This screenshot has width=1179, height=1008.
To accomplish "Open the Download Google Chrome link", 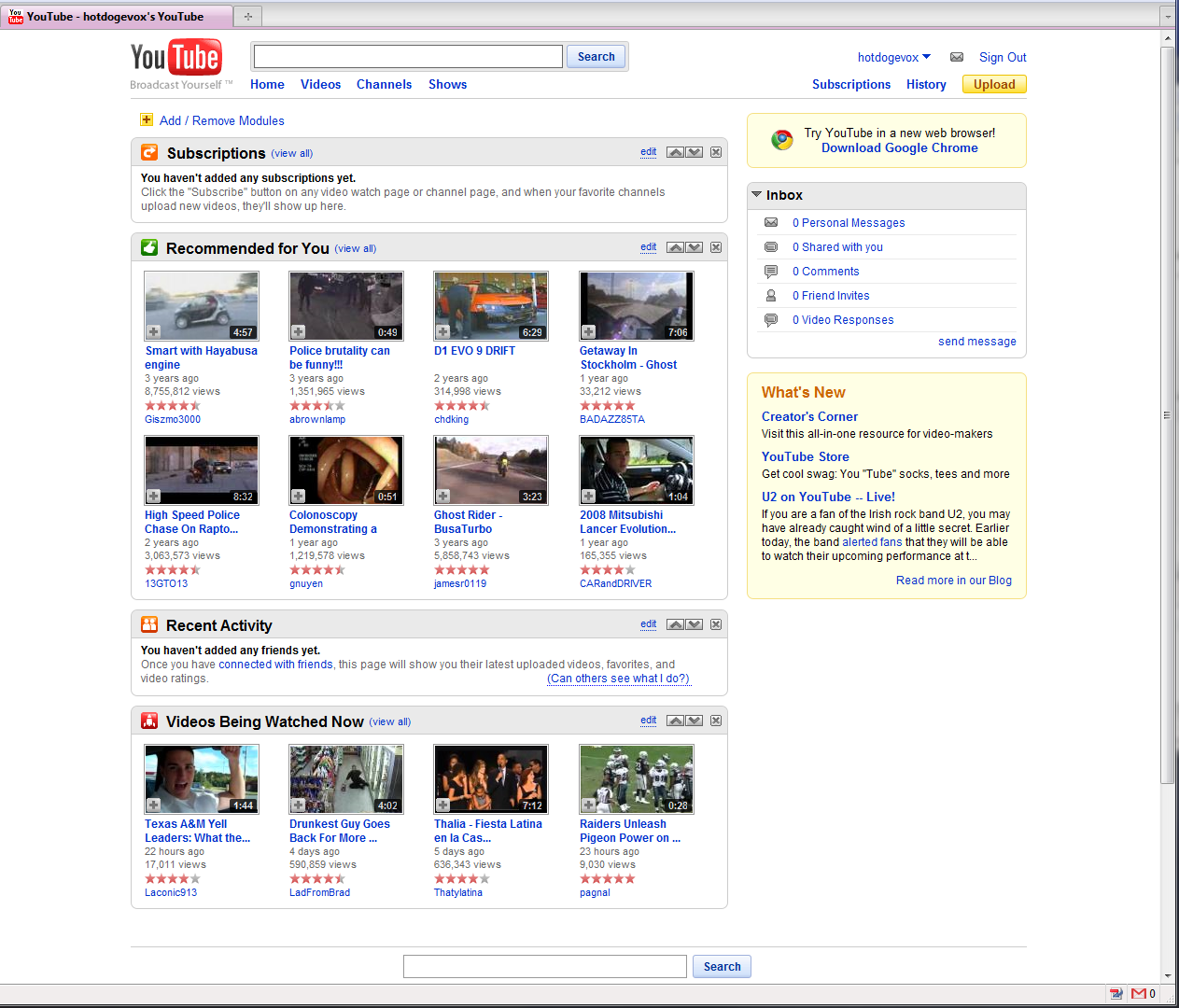I will pyautogui.click(x=899, y=147).
